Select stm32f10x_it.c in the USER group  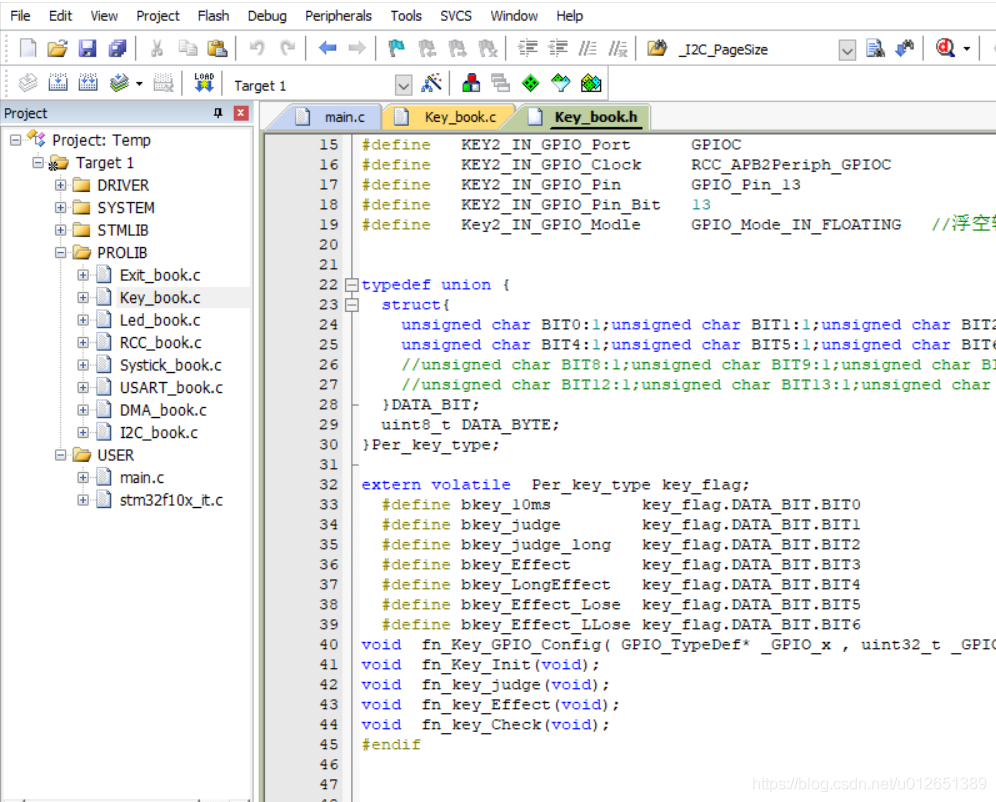coord(171,500)
